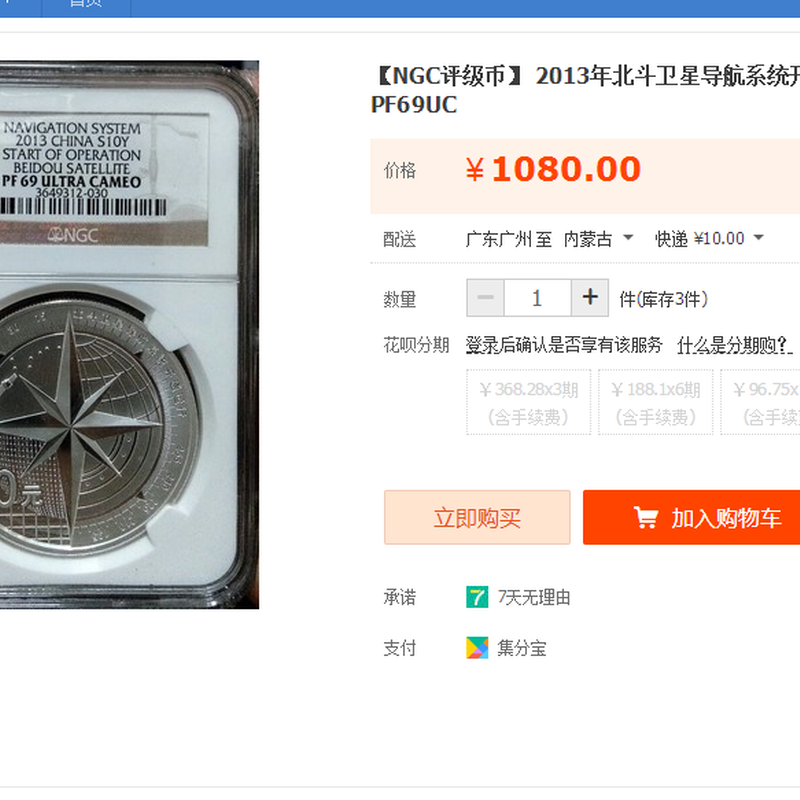Open the 快递 ¥10.00 shipping dropdown
Viewport: 800px width, 800px height.
(x=709, y=238)
